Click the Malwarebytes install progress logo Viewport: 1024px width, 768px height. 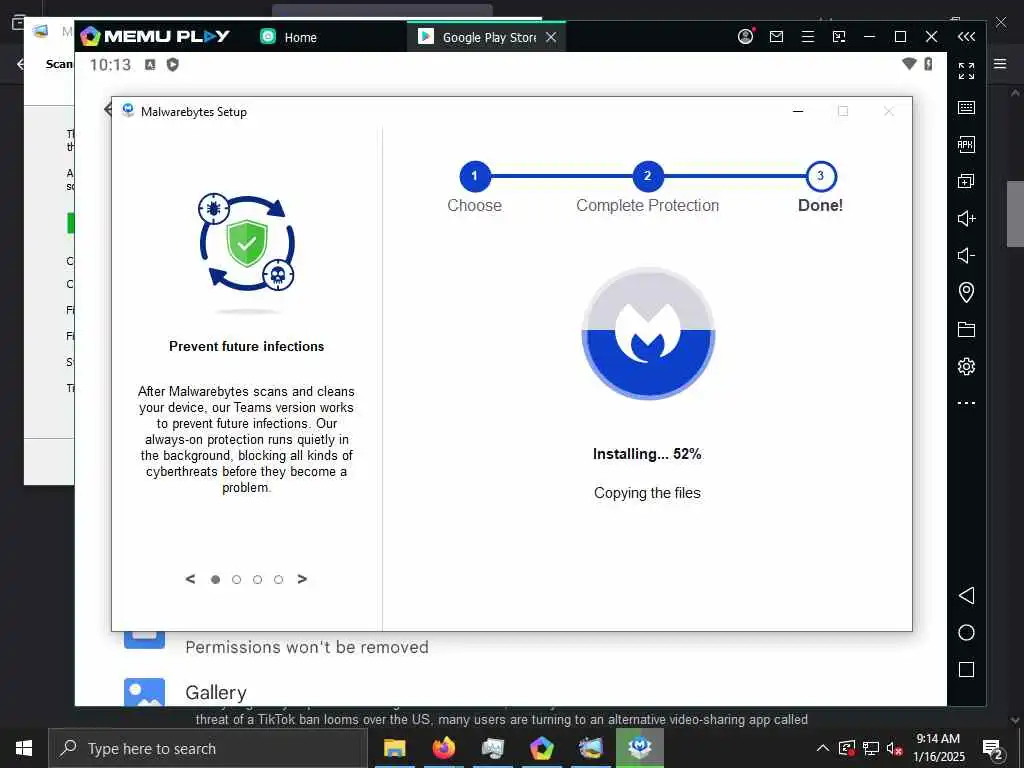pos(648,333)
